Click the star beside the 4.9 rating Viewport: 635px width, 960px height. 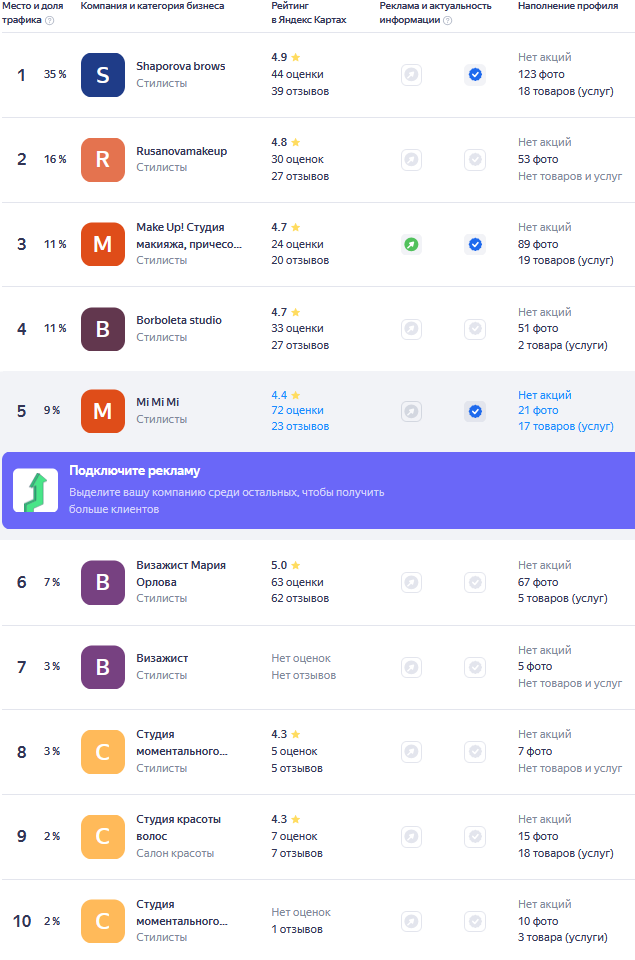(296, 57)
